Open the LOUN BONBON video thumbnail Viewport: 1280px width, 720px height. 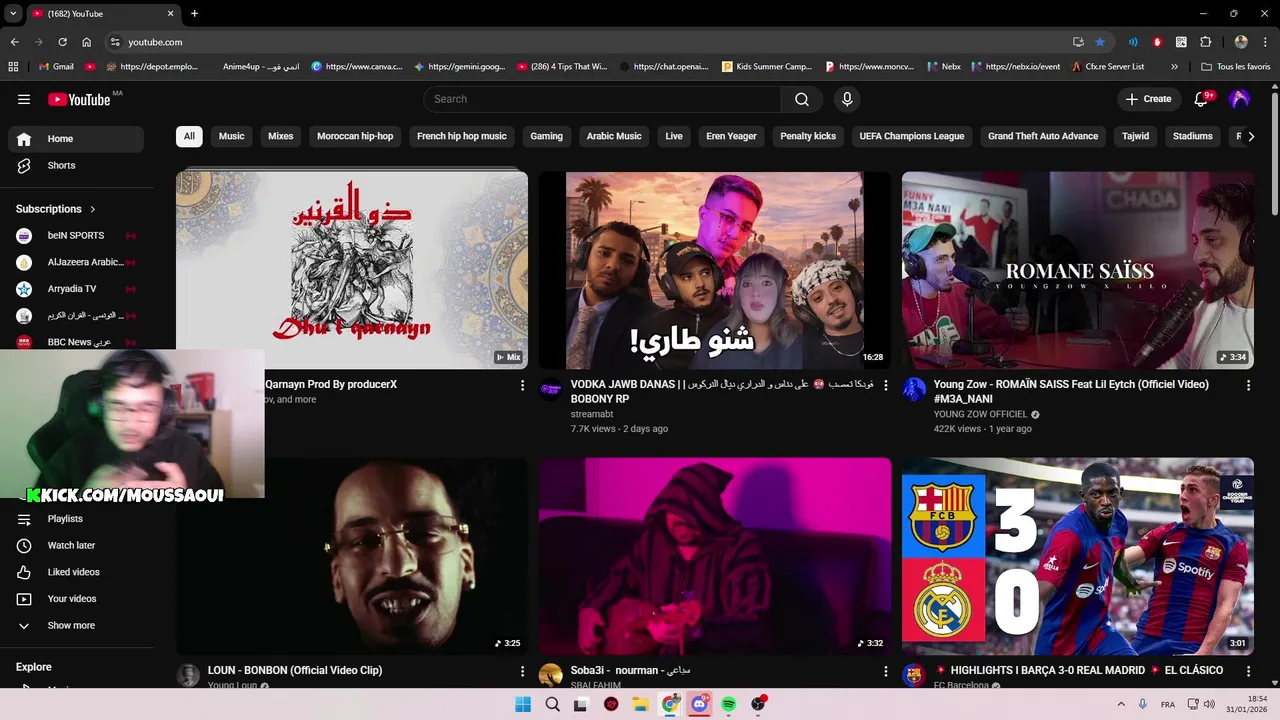click(x=352, y=556)
